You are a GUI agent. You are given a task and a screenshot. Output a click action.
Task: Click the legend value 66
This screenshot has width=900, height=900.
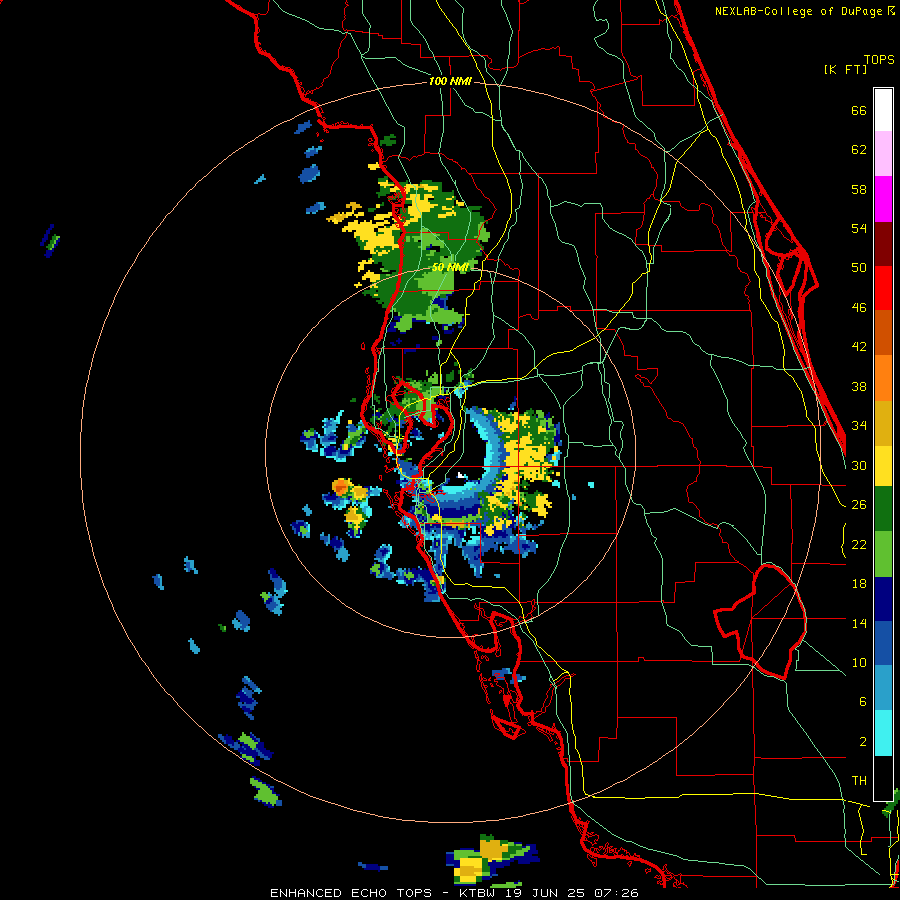point(859,110)
